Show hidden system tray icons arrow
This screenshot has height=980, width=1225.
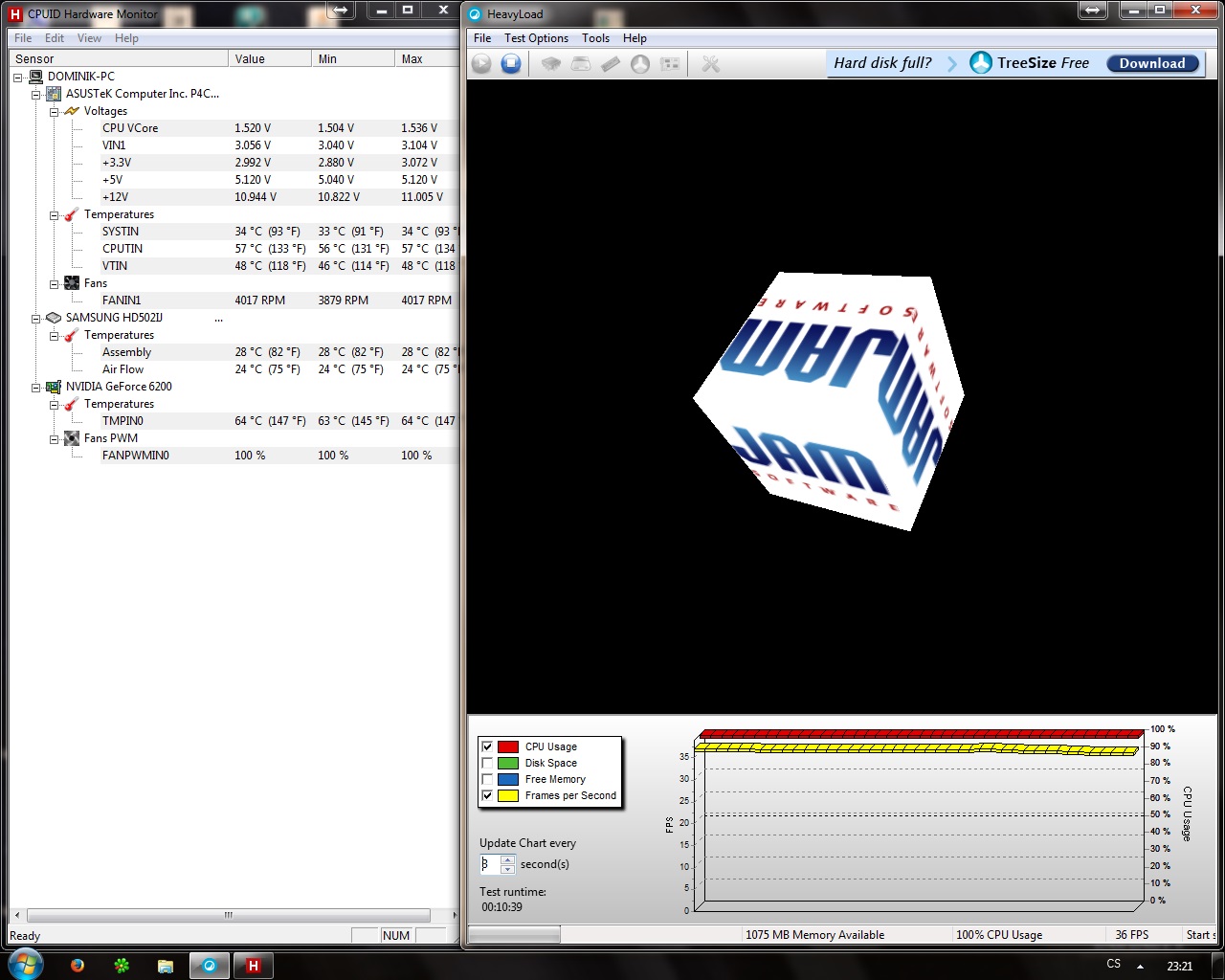1140,966
